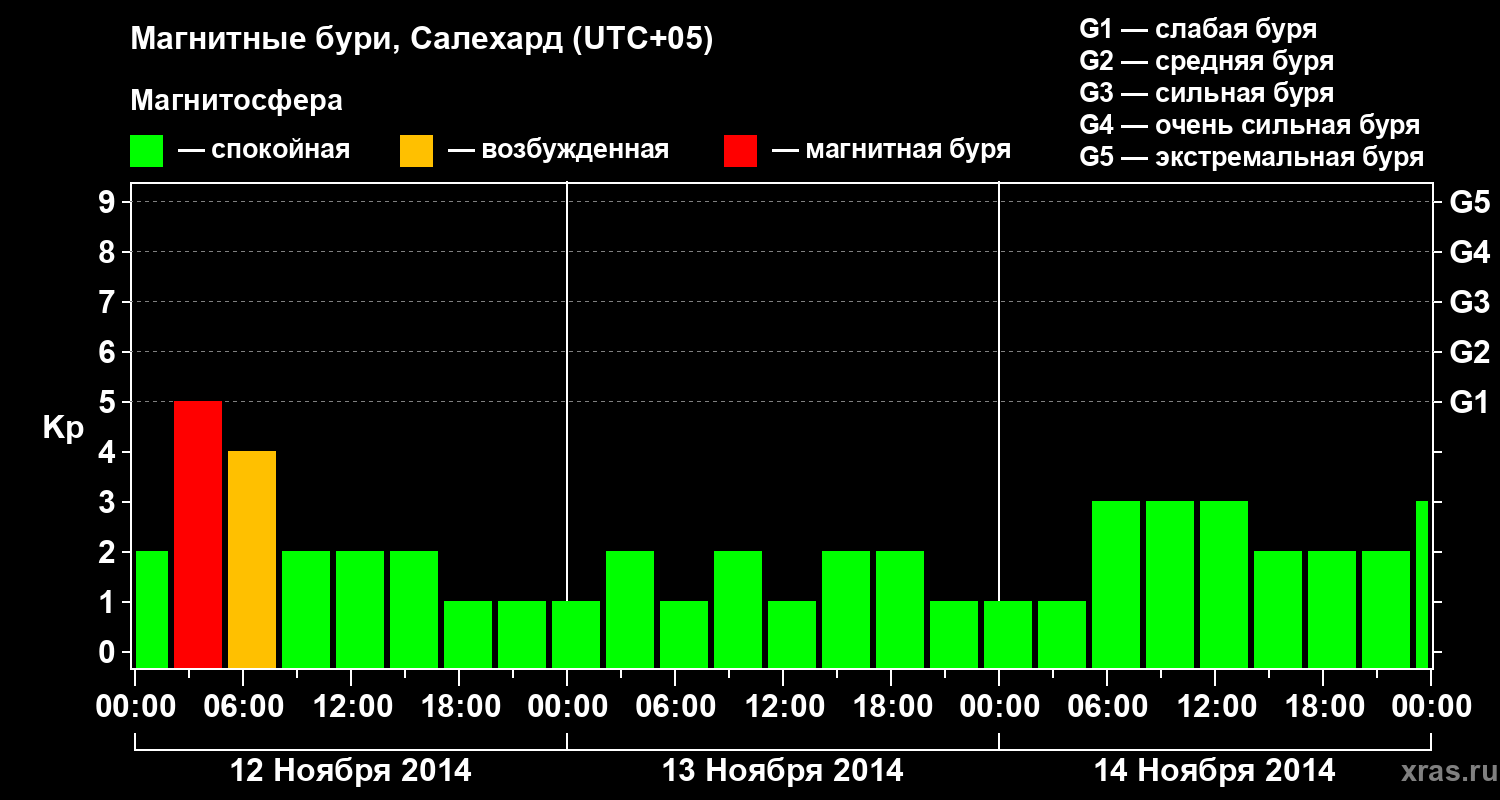The image size is (1500, 800).
Task: Click green bar spanning midnight 12–13 Ноября
Action: pos(576,635)
